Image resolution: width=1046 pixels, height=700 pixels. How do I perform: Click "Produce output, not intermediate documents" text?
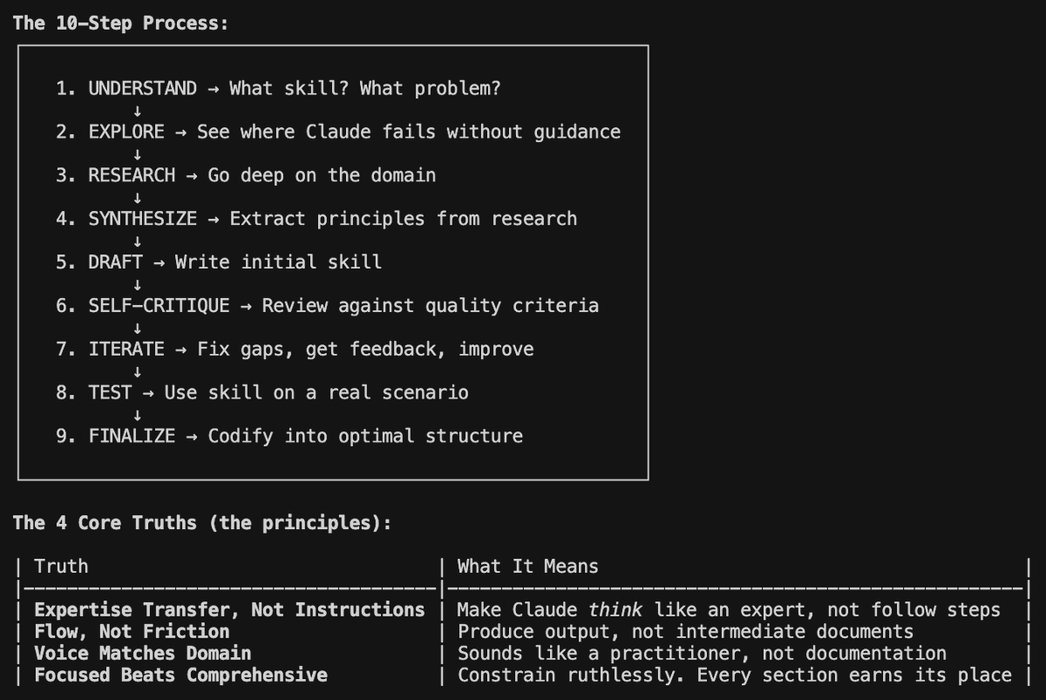[685, 631]
